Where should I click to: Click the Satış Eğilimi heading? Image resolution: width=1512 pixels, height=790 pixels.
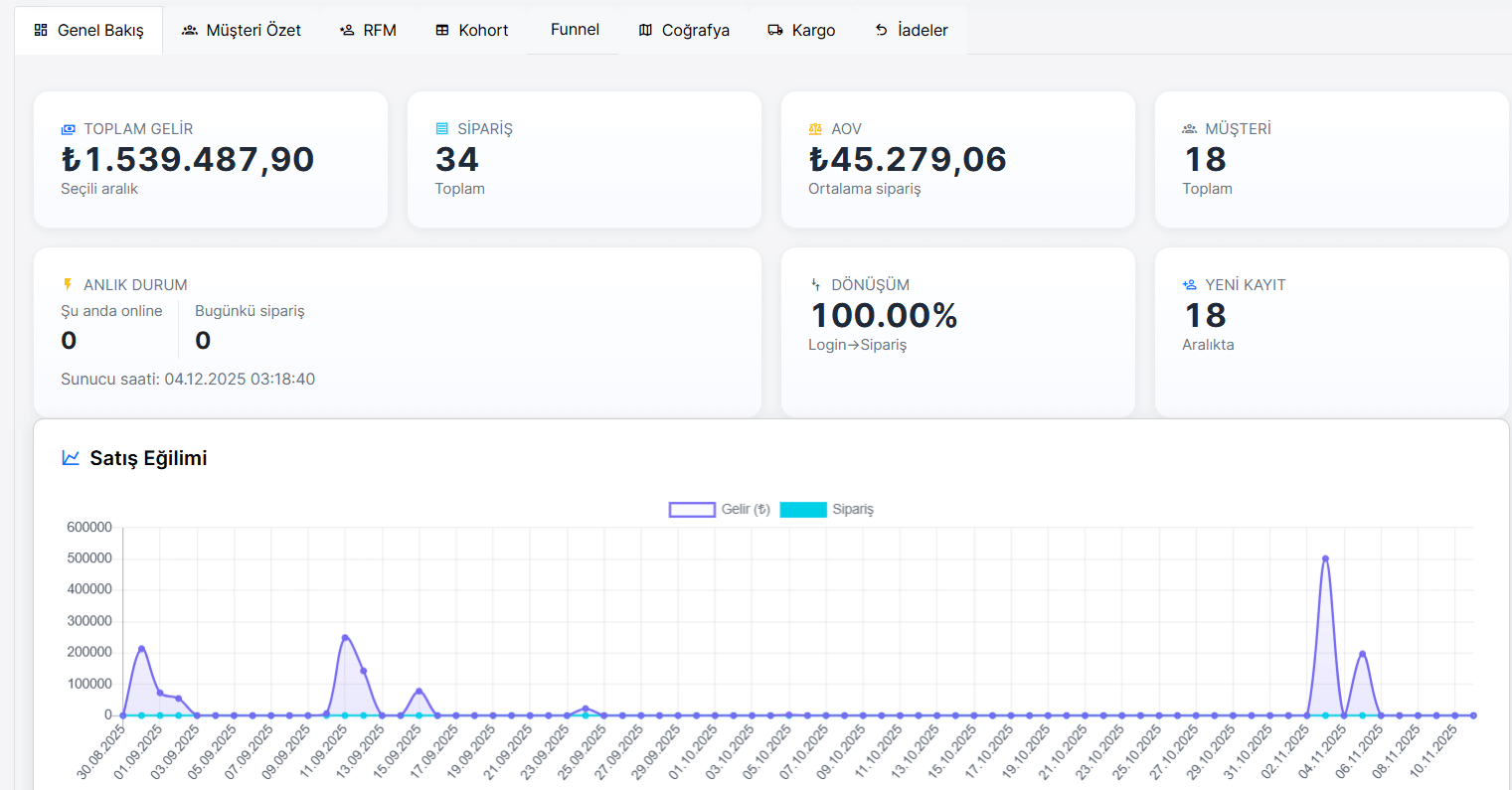coord(148,458)
